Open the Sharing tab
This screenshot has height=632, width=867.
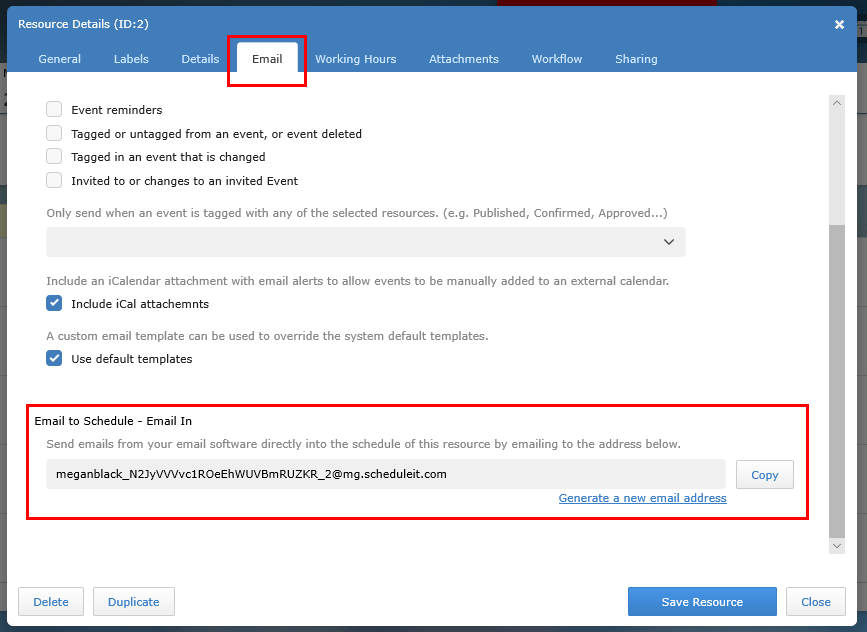pyautogui.click(x=636, y=59)
